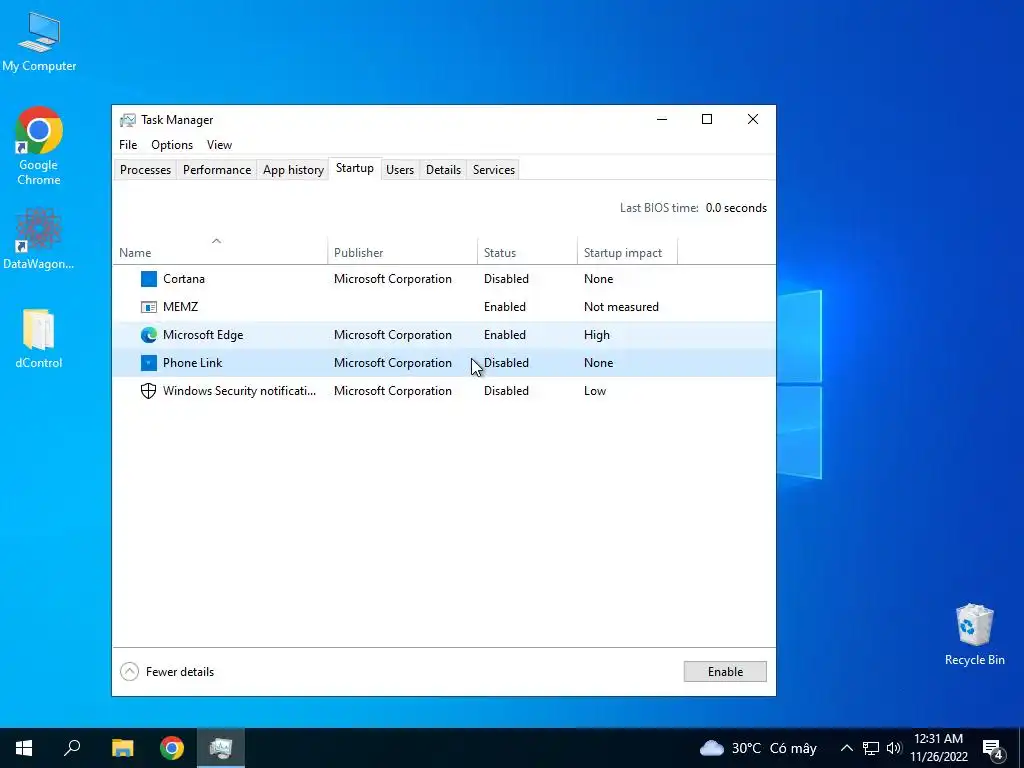This screenshot has width=1024, height=768.
Task: Click the Microsoft Edge logo icon
Action: pyautogui.click(x=149, y=335)
